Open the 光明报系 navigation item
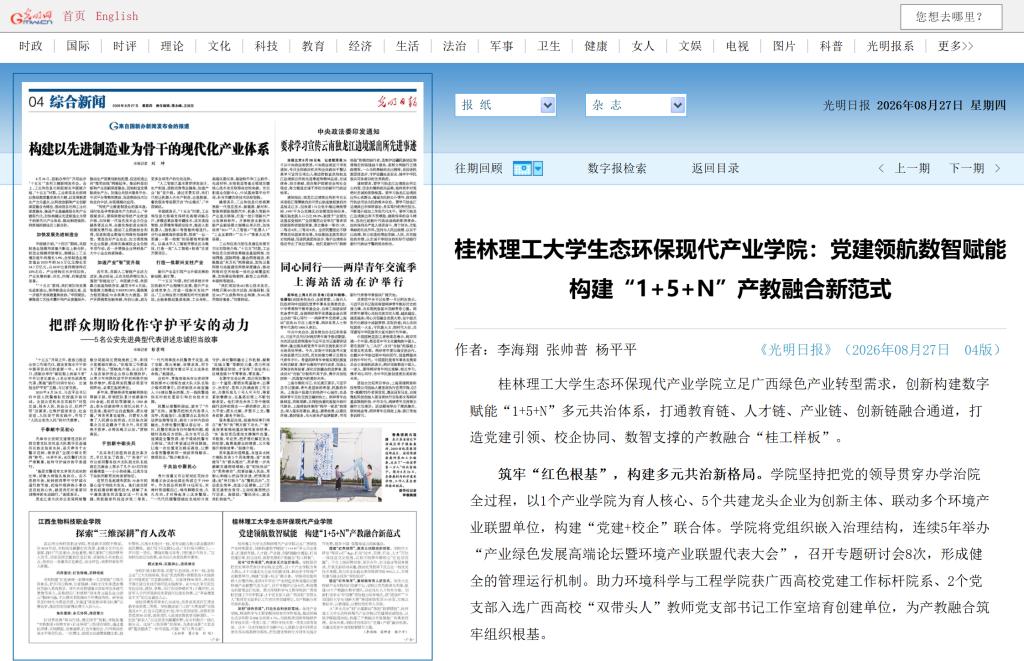1024x661 pixels. tap(890, 46)
